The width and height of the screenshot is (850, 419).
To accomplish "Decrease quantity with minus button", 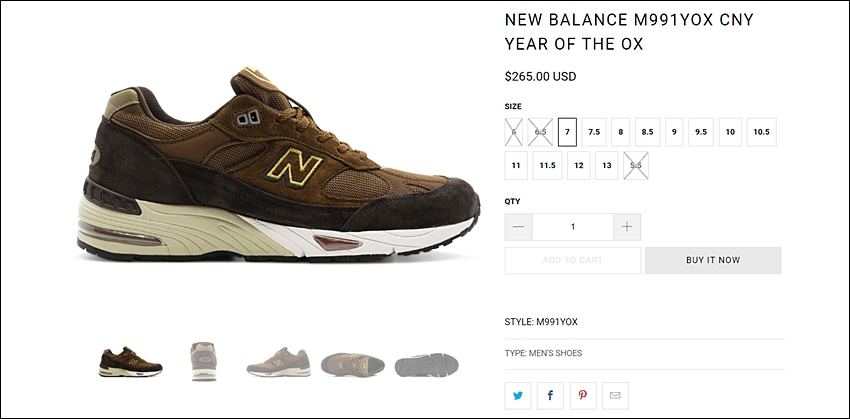I will tap(518, 227).
